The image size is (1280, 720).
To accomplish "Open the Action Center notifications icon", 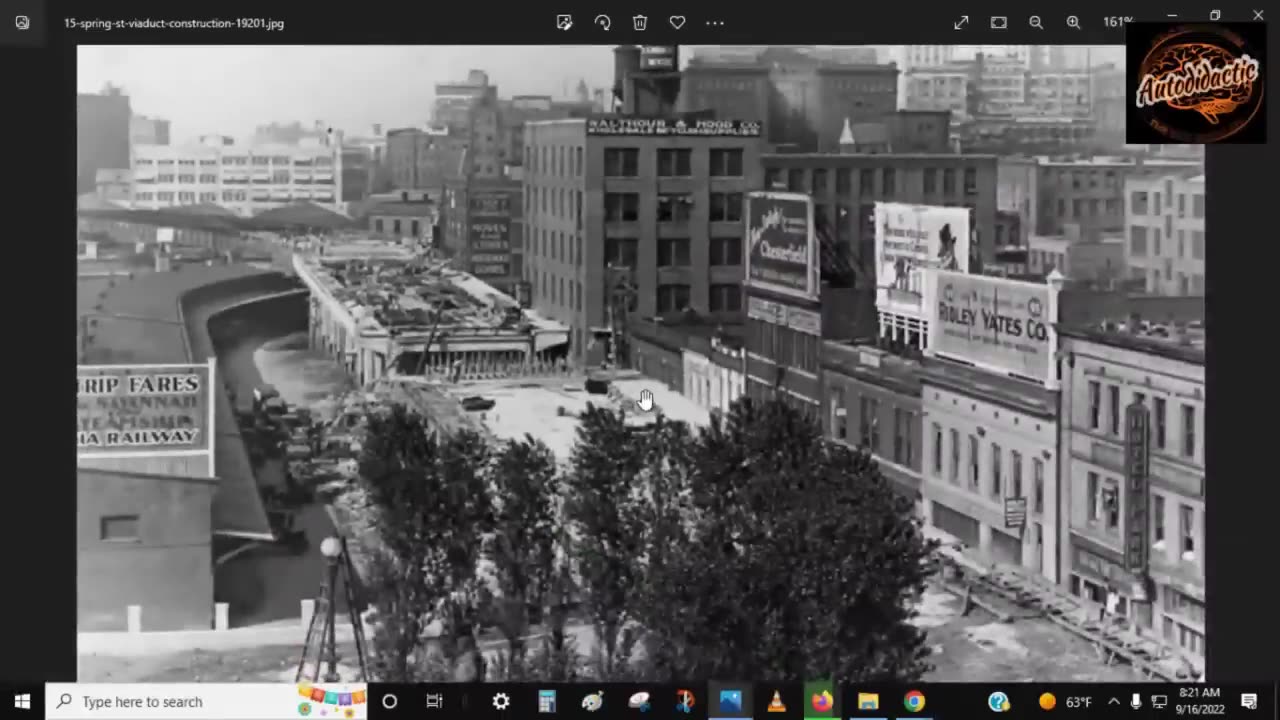I will tap(1249, 701).
